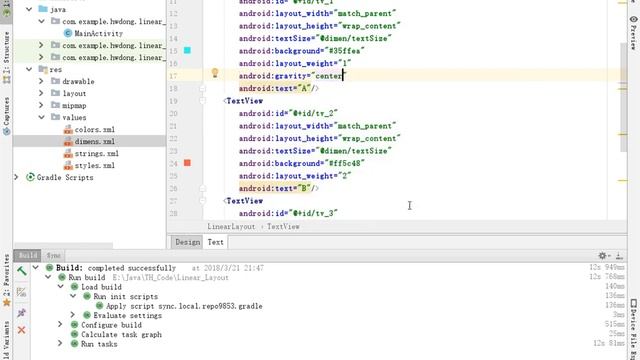
Task: Click the project panel horizontal scrollbar
Action: pos(63,246)
